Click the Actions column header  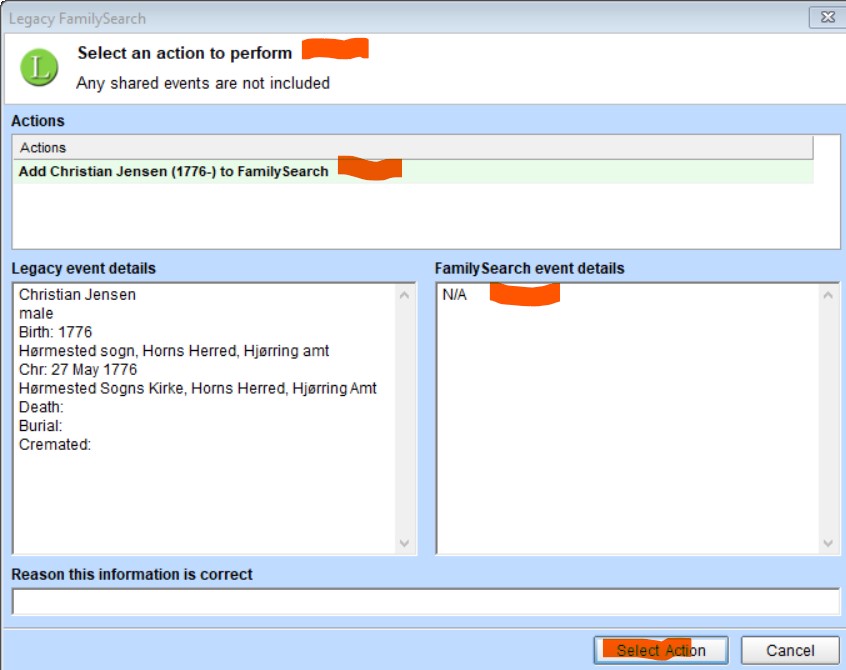click(413, 147)
